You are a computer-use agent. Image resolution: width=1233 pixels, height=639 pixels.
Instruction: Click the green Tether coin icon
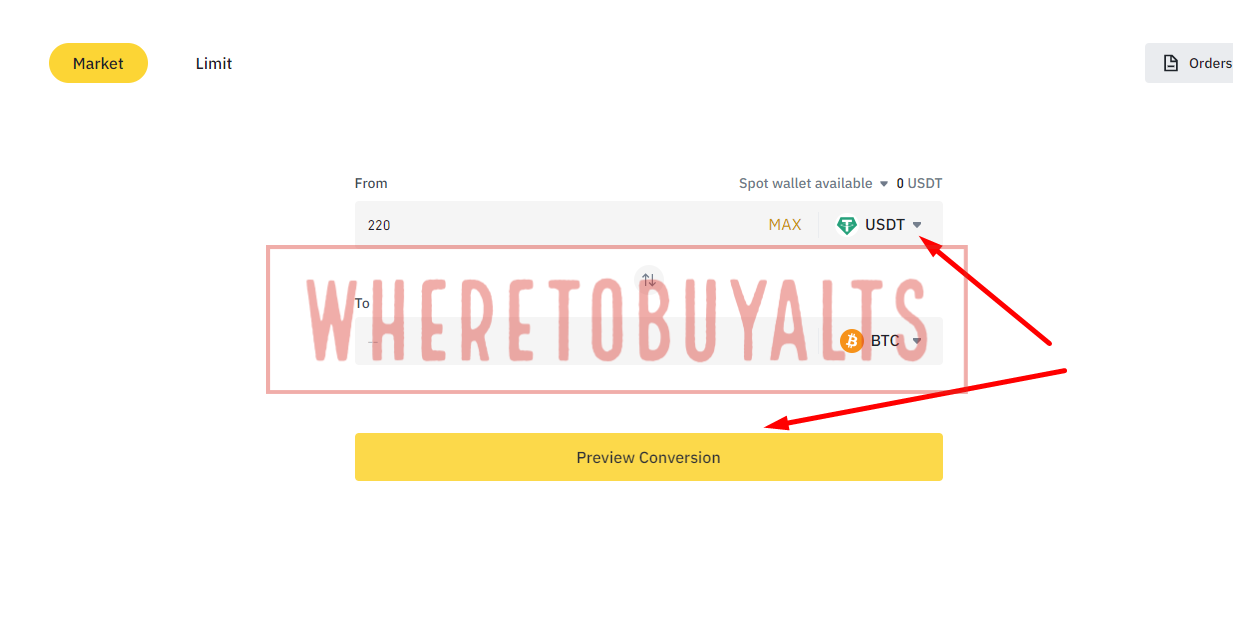(847, 225)
